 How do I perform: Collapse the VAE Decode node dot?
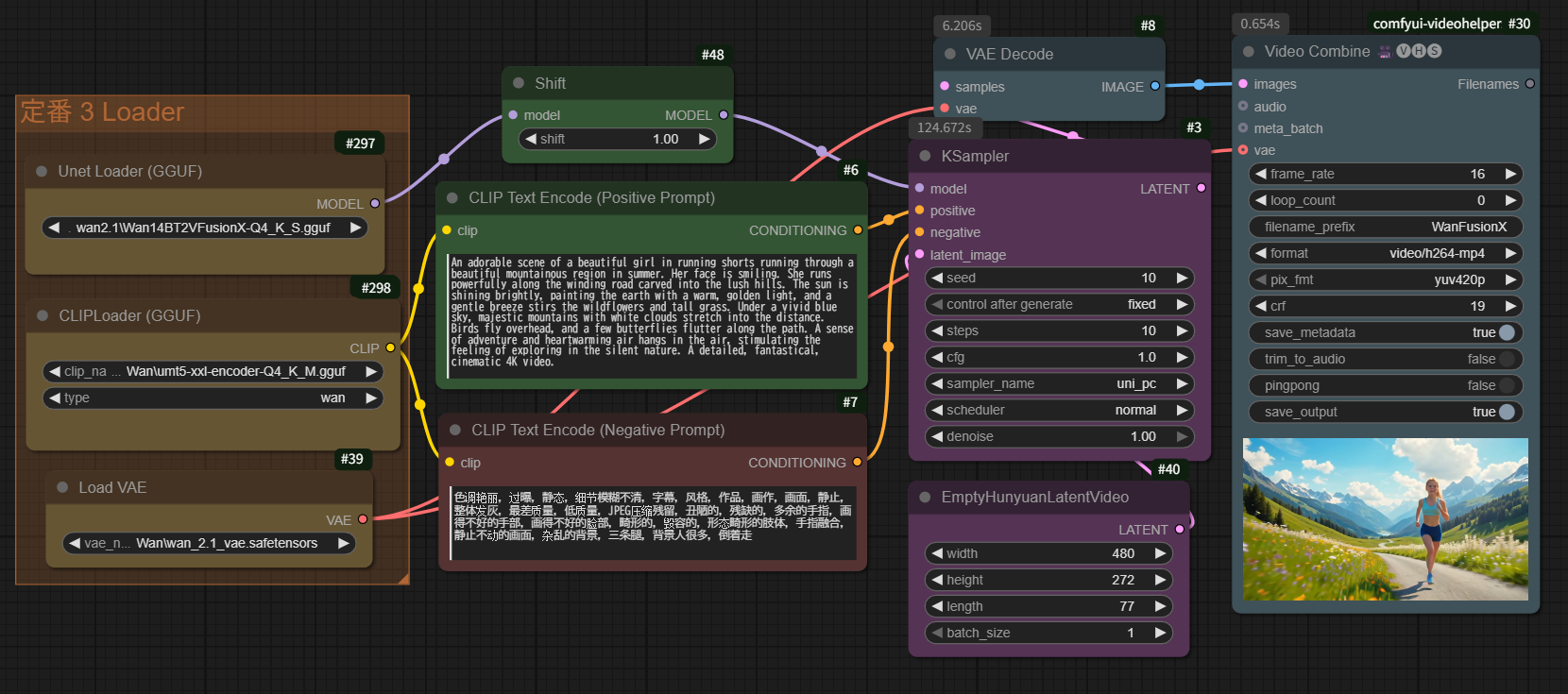950,54
